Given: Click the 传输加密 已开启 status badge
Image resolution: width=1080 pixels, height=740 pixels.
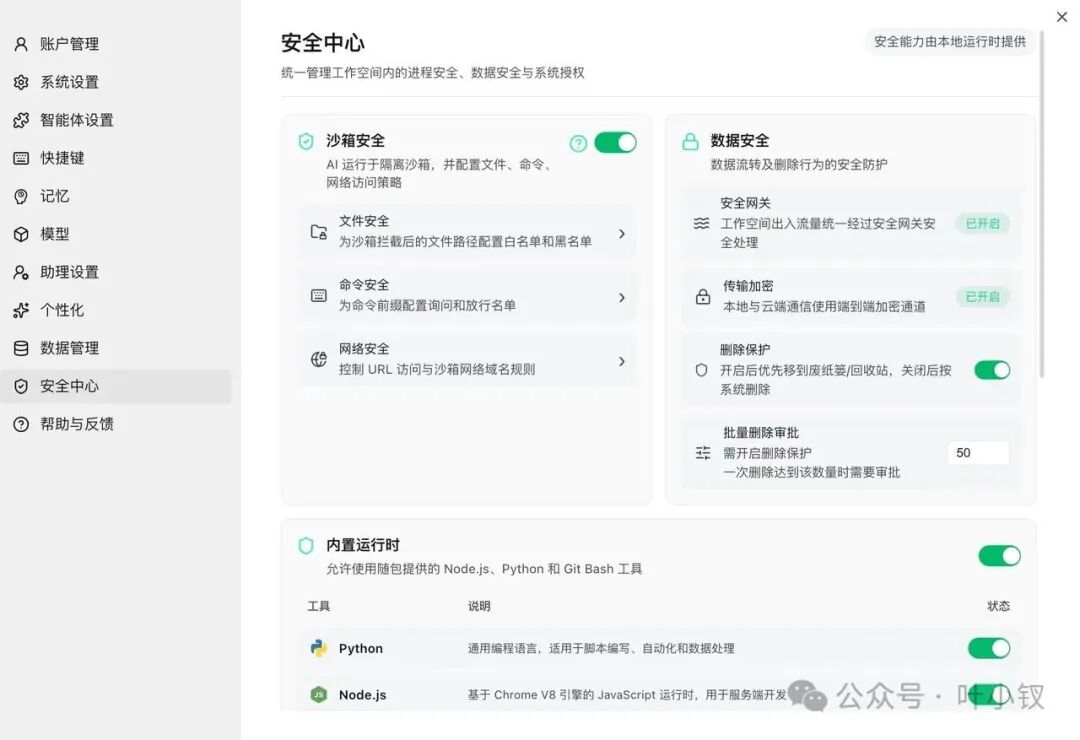Looking at the screenshot, I should pos(982,297).
